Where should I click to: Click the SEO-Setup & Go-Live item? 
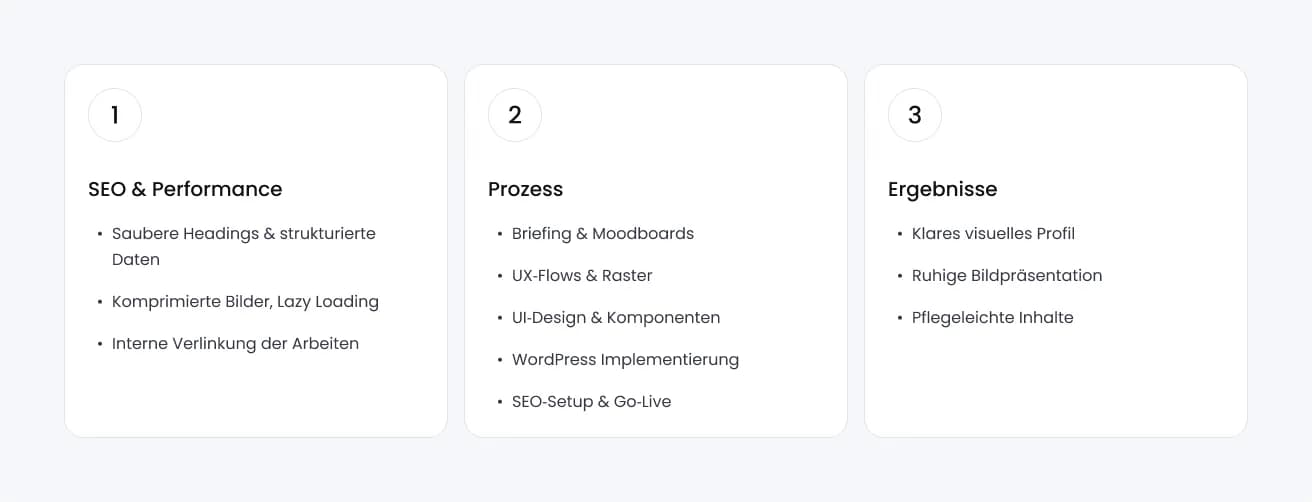[591, 401]
